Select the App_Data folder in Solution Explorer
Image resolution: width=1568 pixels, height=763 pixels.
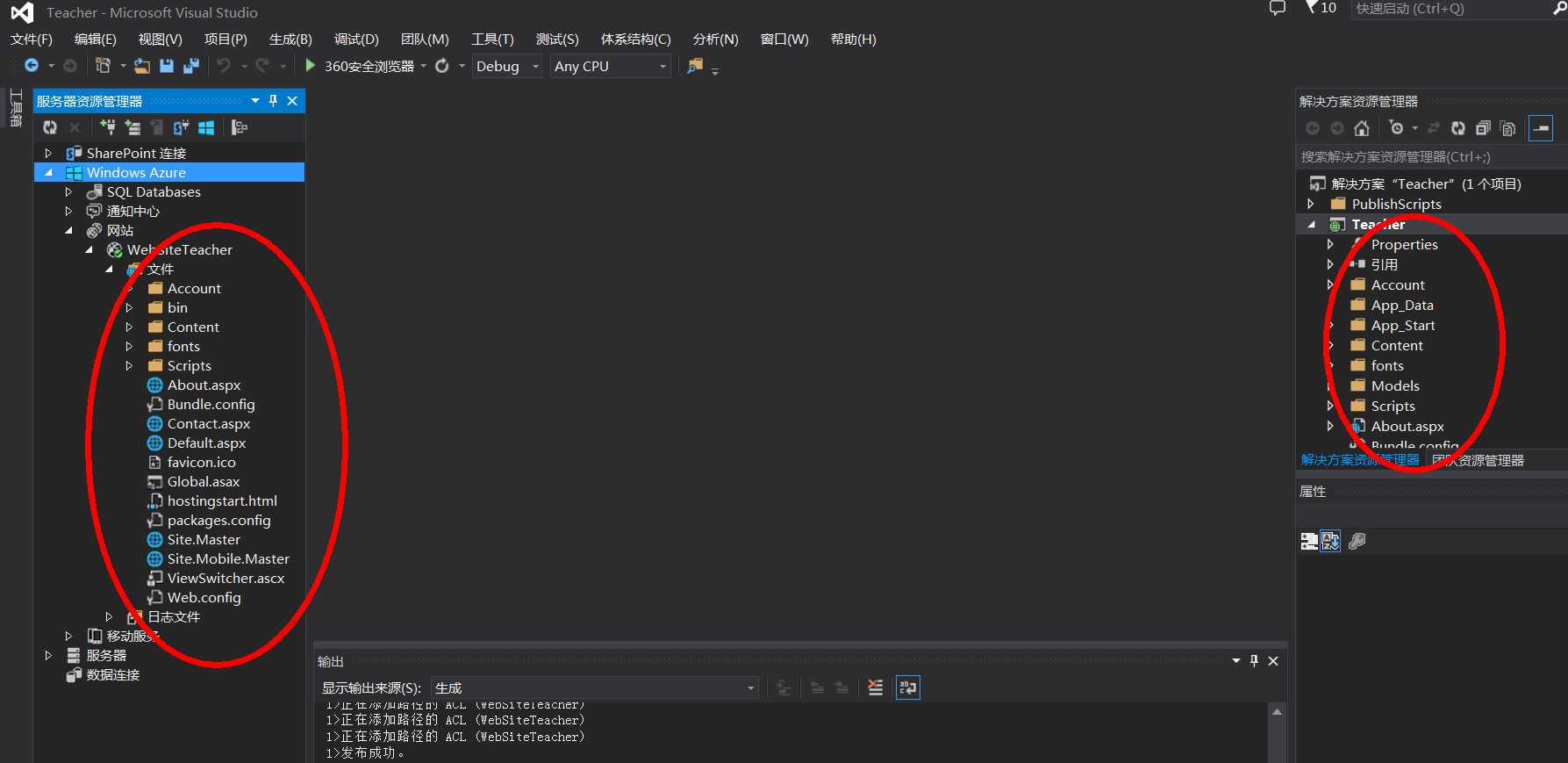pyautogui.click(x=1402, y=305)
